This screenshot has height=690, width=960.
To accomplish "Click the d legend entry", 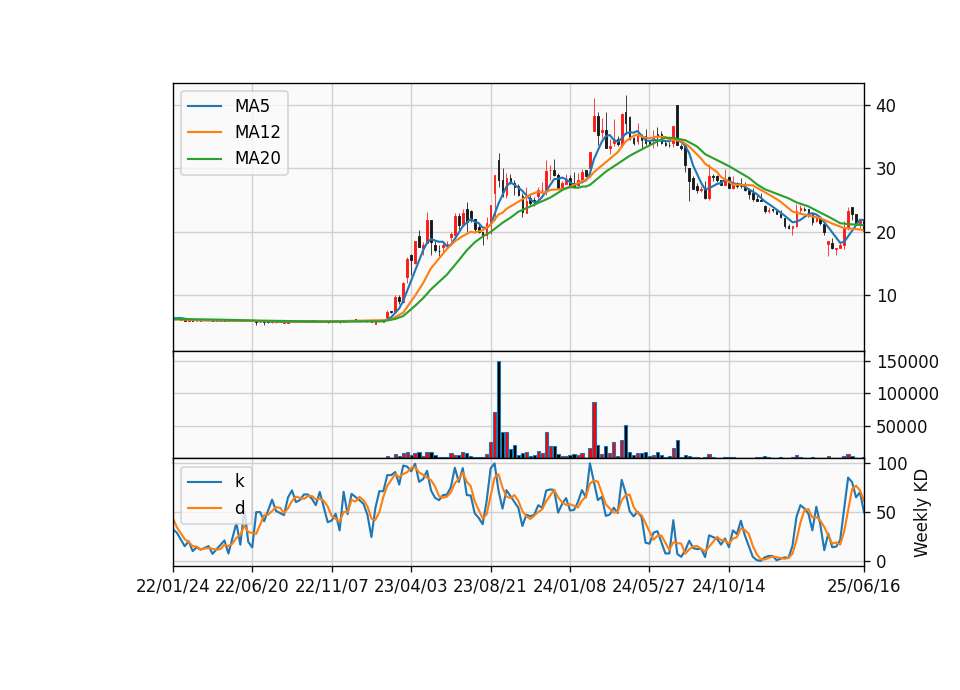I will coord(216,508).
